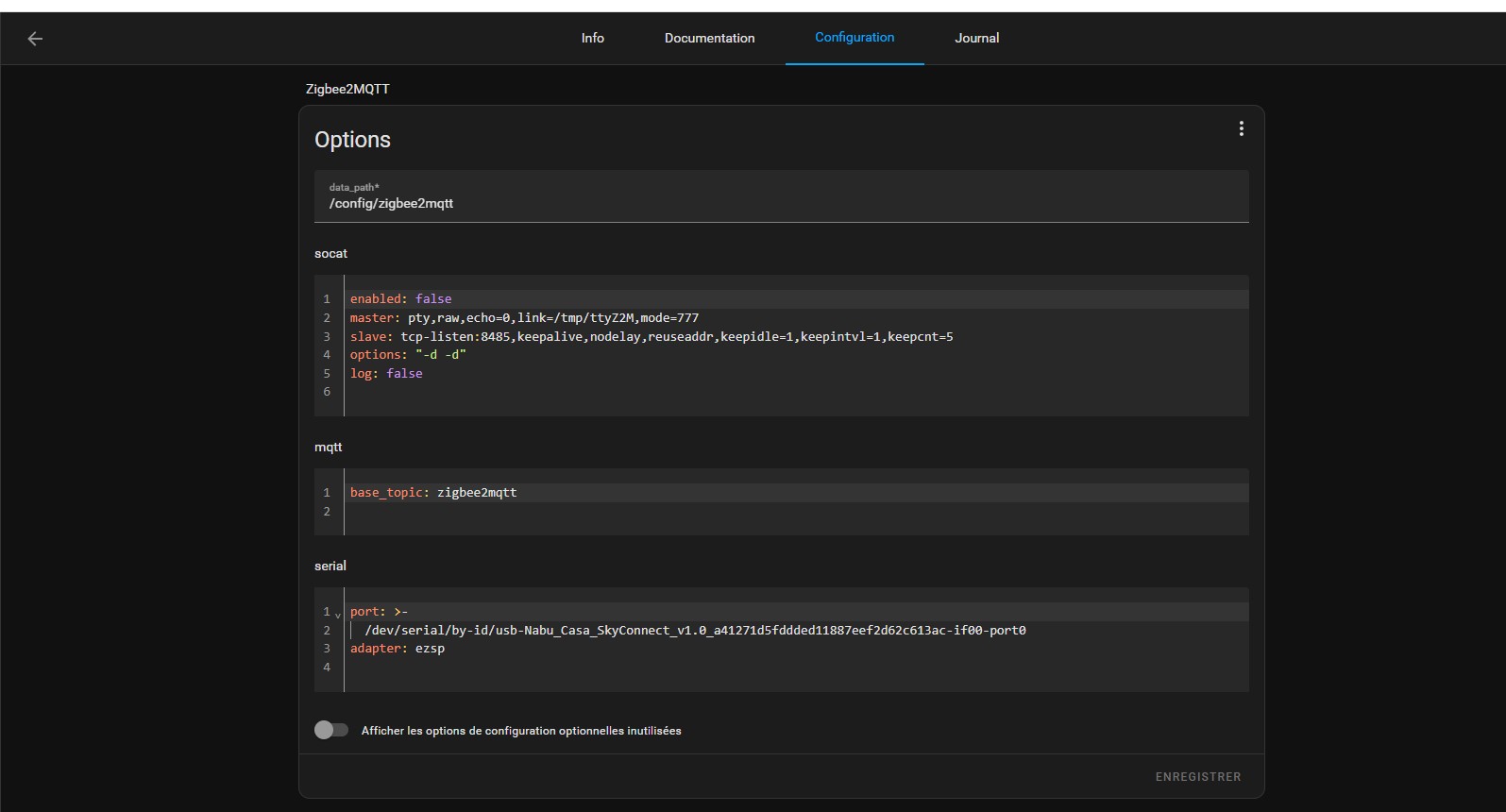Image resolution: width=1506 pixels, height=812 pixels.
Task: Click the socat 'slave: tcp-listen' line
Action: (651, 336)
